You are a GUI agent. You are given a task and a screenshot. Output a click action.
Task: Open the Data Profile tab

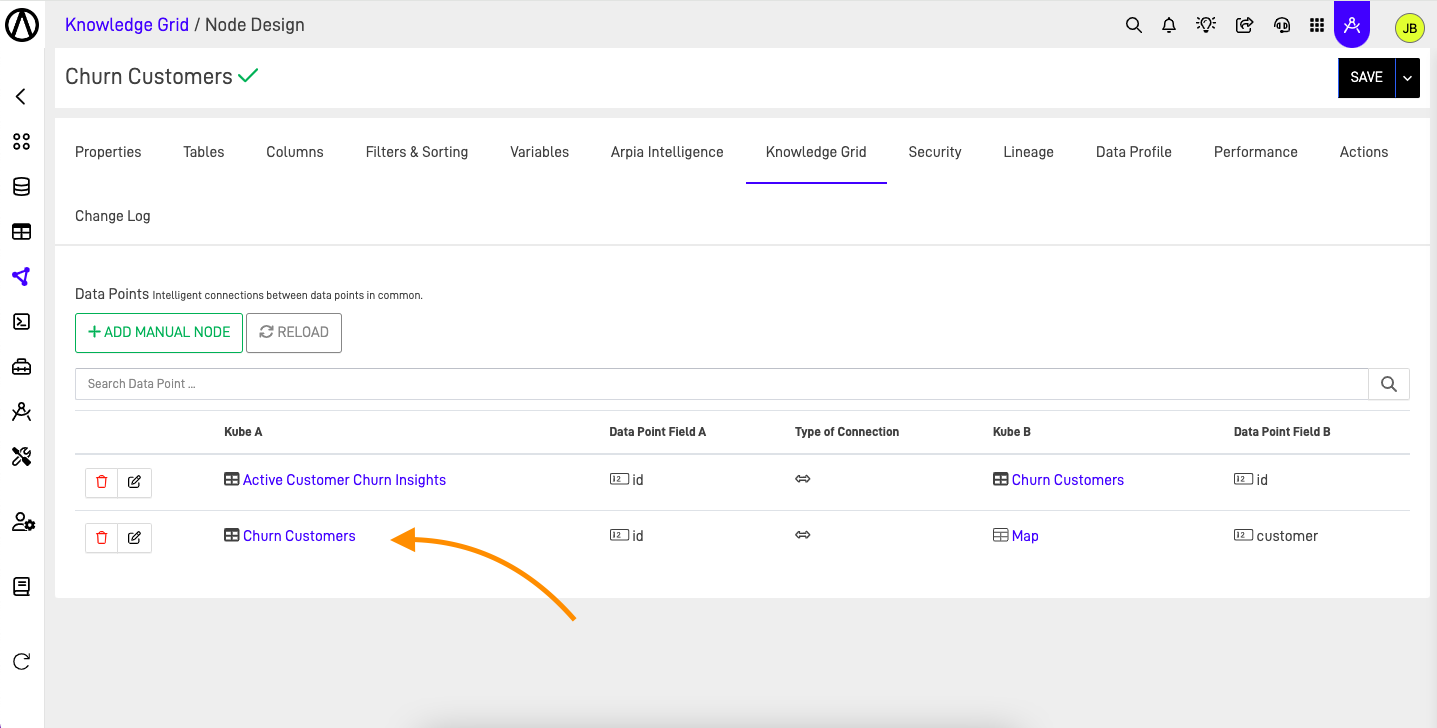pos(1134,152)
